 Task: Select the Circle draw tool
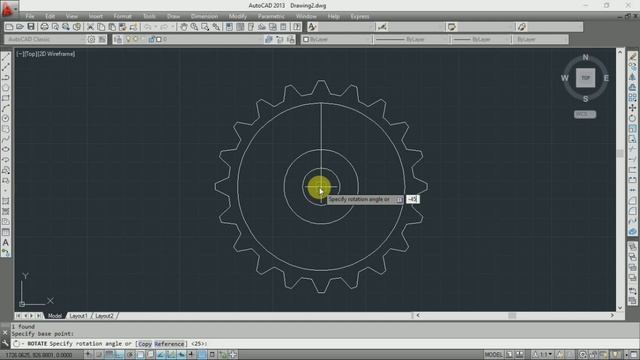(x=6, y=118)
